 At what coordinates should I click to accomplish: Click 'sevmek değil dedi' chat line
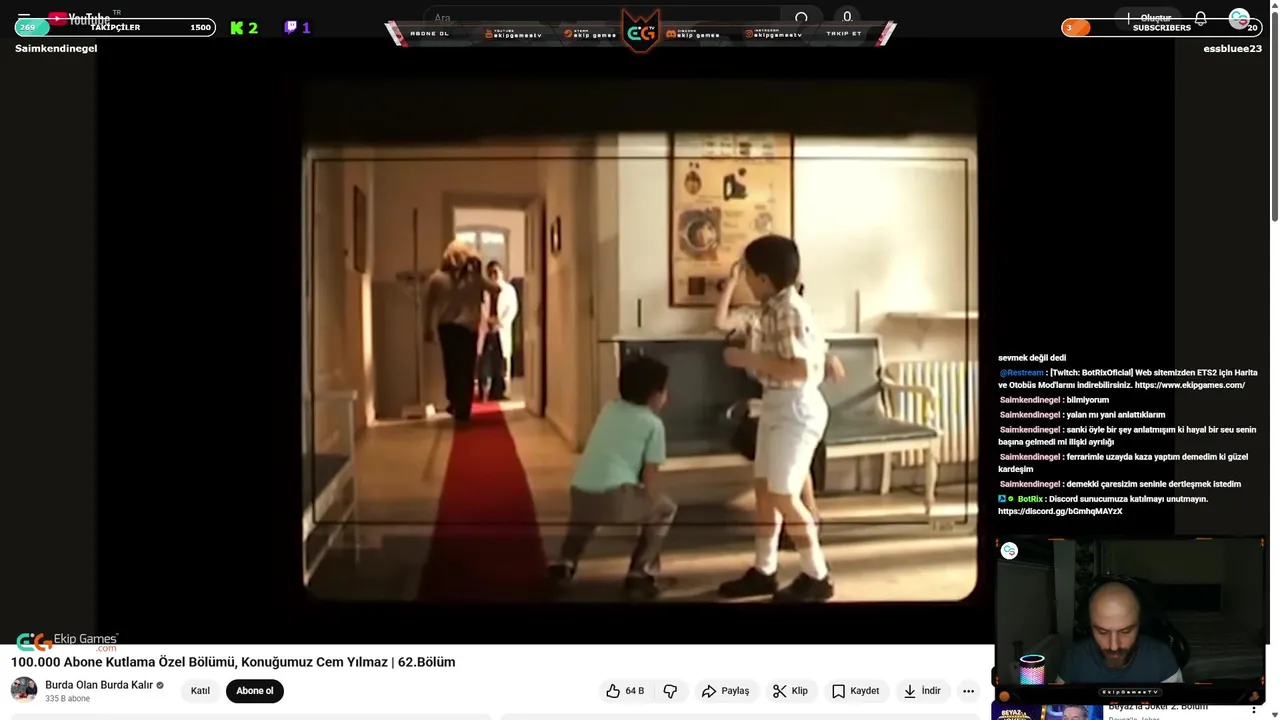pos(1032,358)
